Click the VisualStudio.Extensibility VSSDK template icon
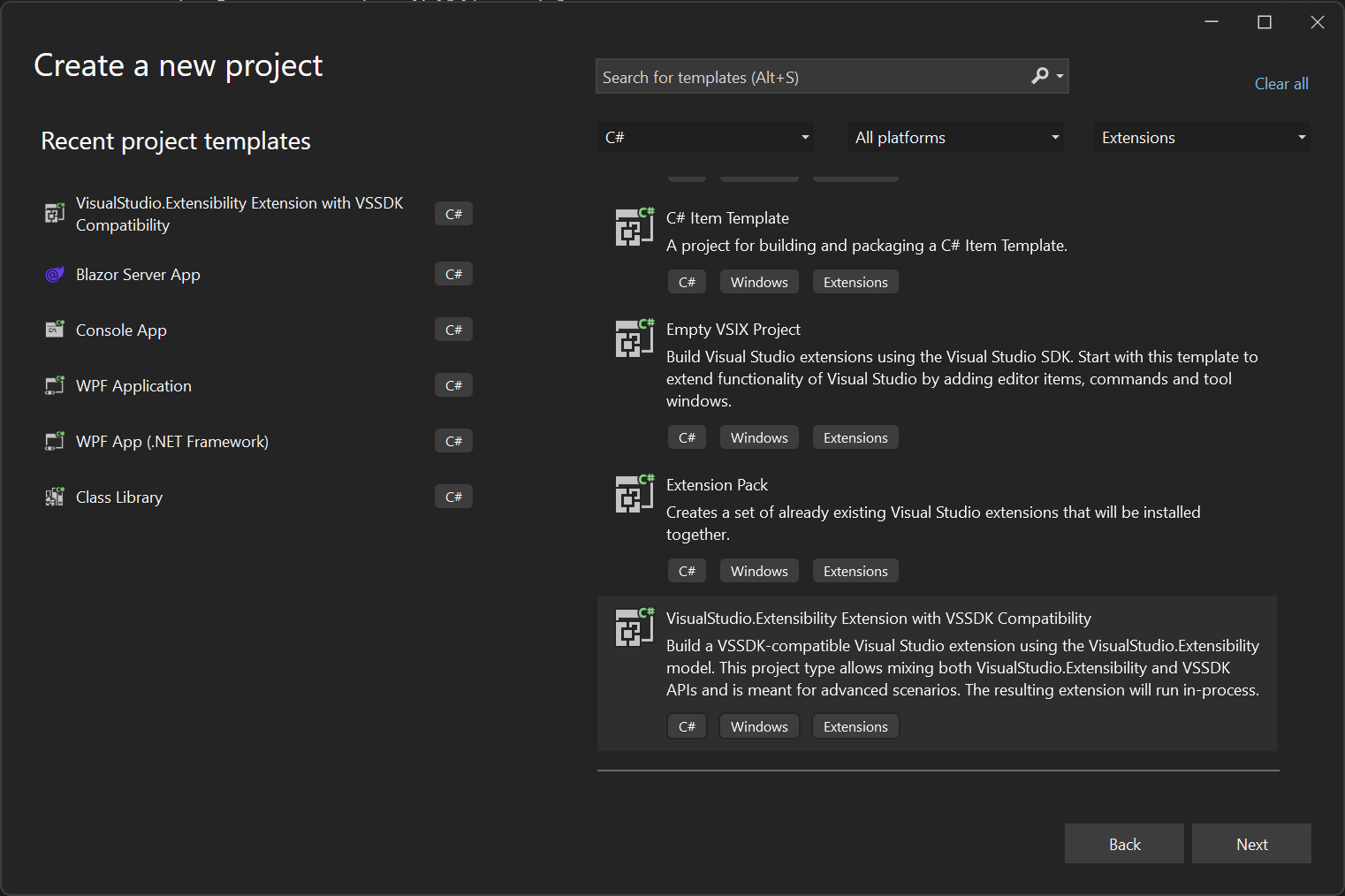1345x896 pixels. [x=634, y=627]
